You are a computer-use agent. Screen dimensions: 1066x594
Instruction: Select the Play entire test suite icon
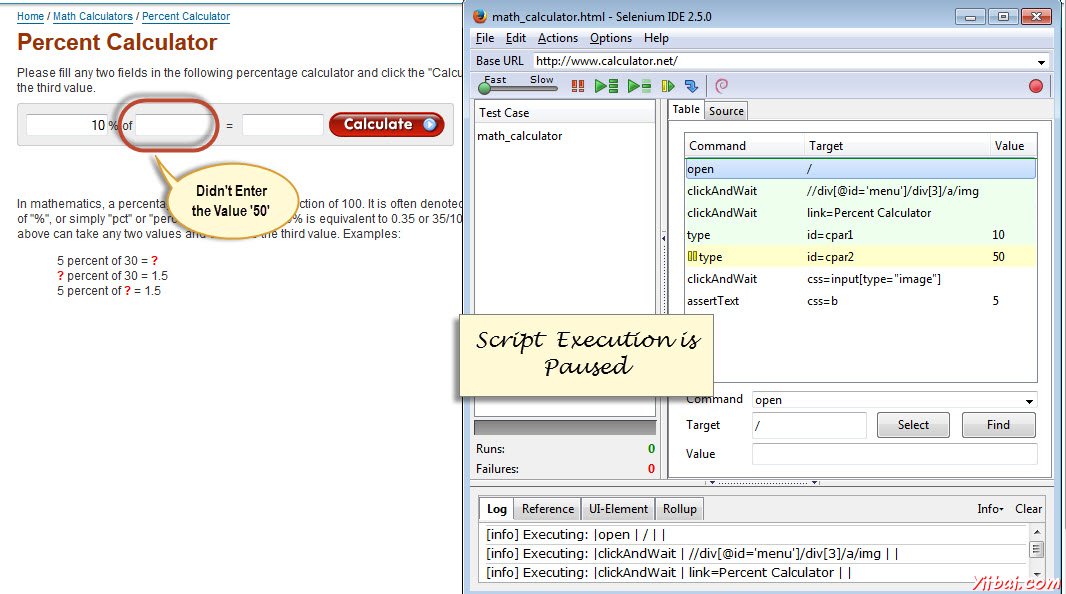[x=606, y=87]
